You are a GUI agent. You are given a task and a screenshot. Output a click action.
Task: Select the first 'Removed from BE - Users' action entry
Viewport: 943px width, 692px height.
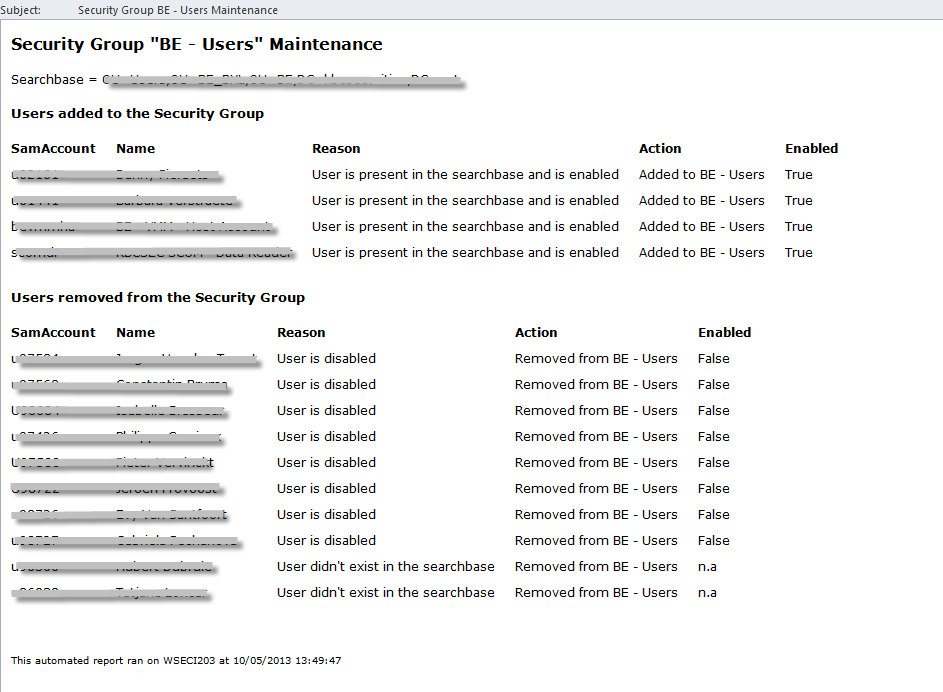point(596,358)
